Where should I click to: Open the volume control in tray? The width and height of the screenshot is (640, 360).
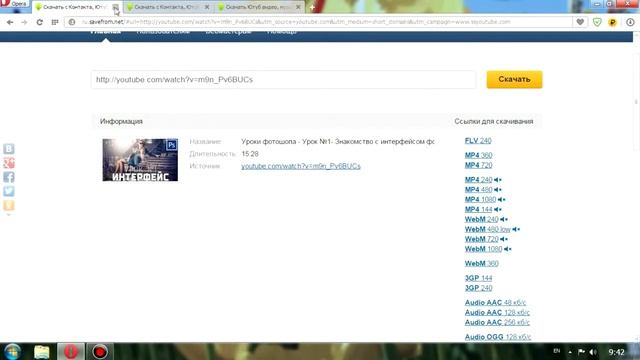pos(593,352)
